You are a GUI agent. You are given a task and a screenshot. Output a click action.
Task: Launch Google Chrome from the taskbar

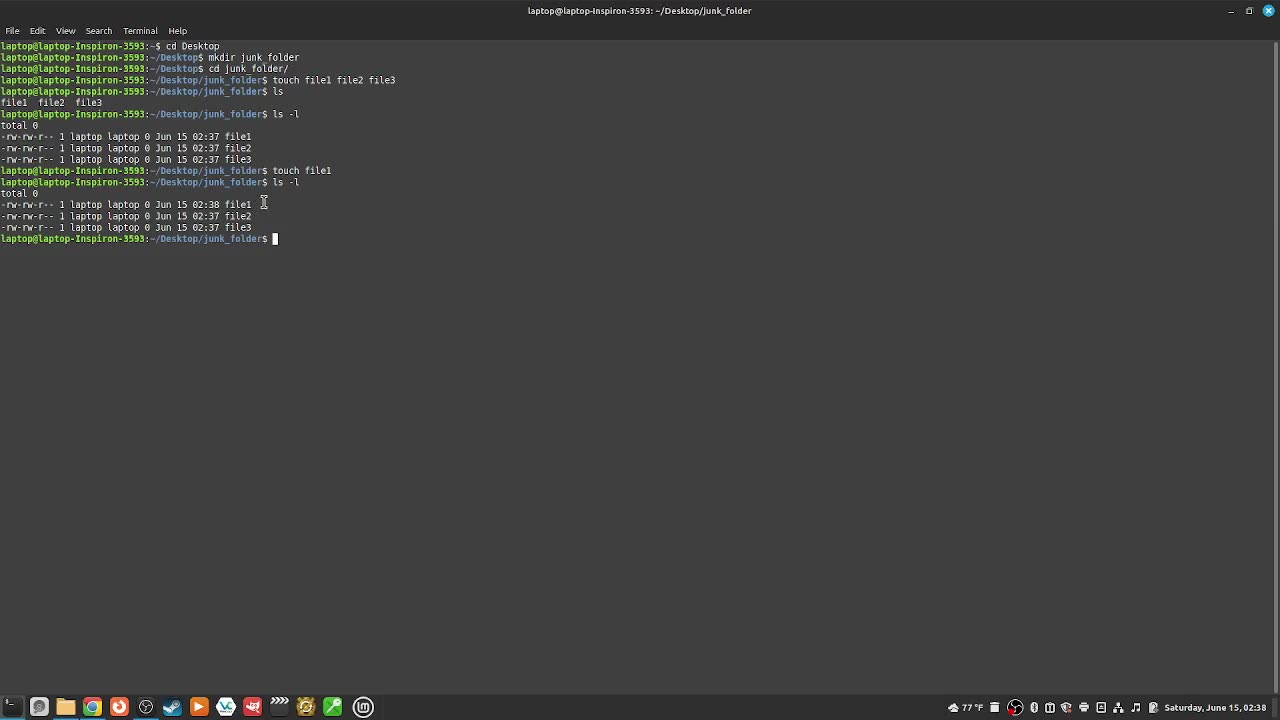(92, 707)
